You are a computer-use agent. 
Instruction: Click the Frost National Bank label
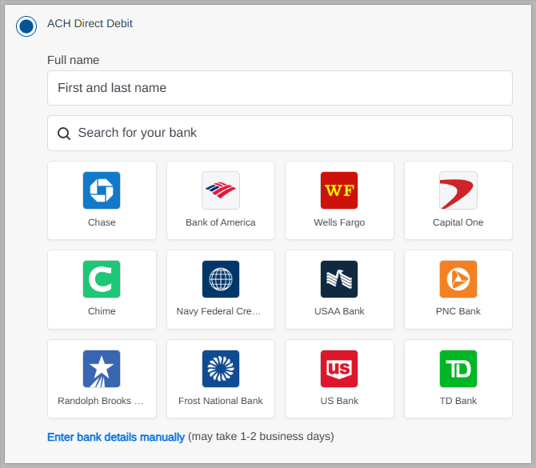[x=220, y=401]
